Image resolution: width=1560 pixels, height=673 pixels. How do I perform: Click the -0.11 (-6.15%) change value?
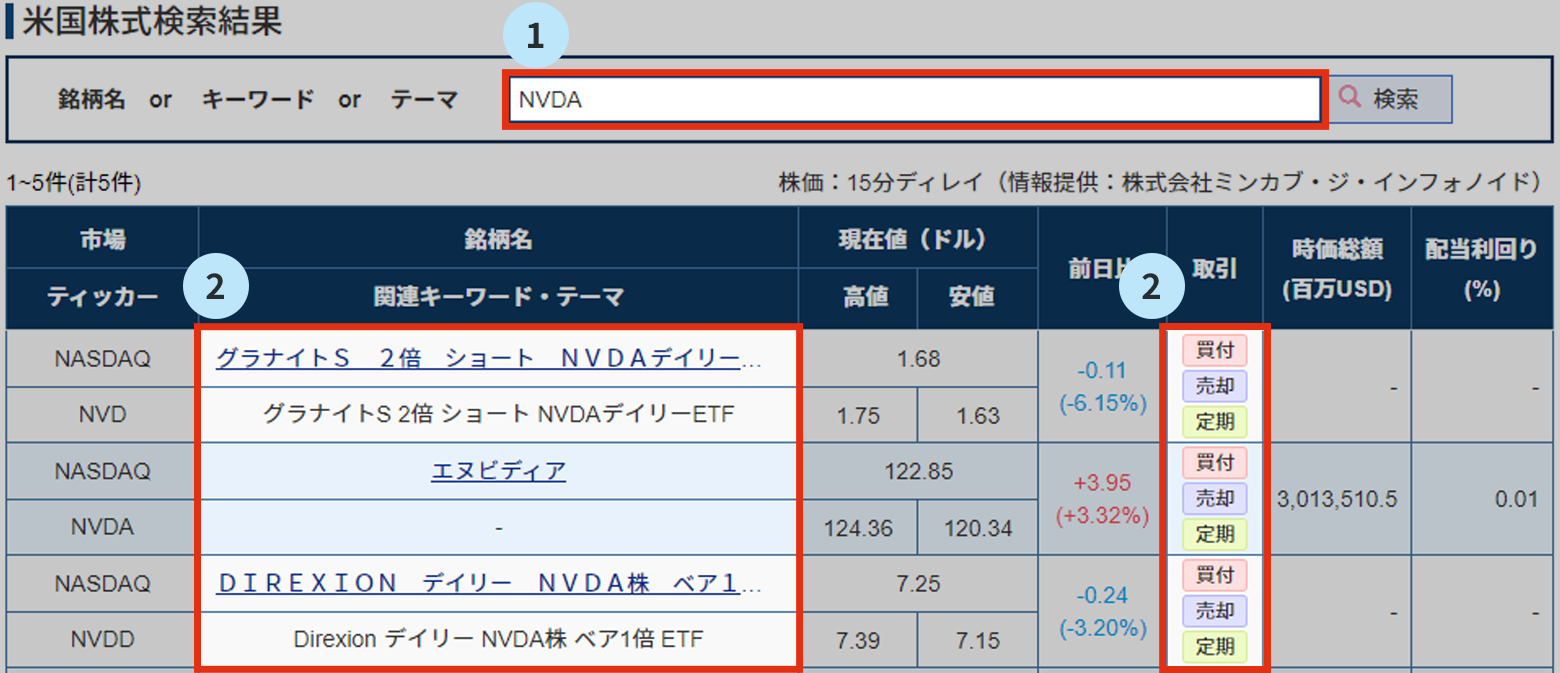point(1102,387)
